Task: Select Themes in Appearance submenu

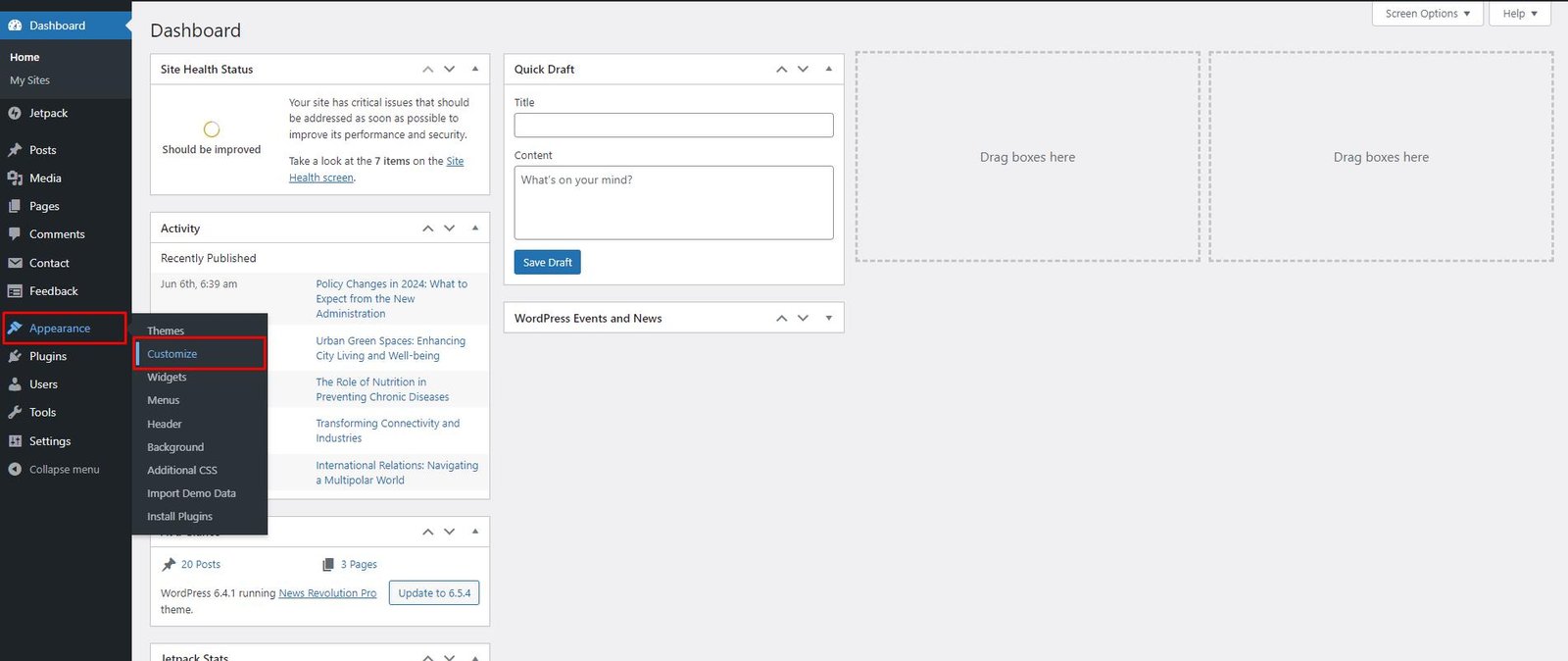Action: [166, 331]
